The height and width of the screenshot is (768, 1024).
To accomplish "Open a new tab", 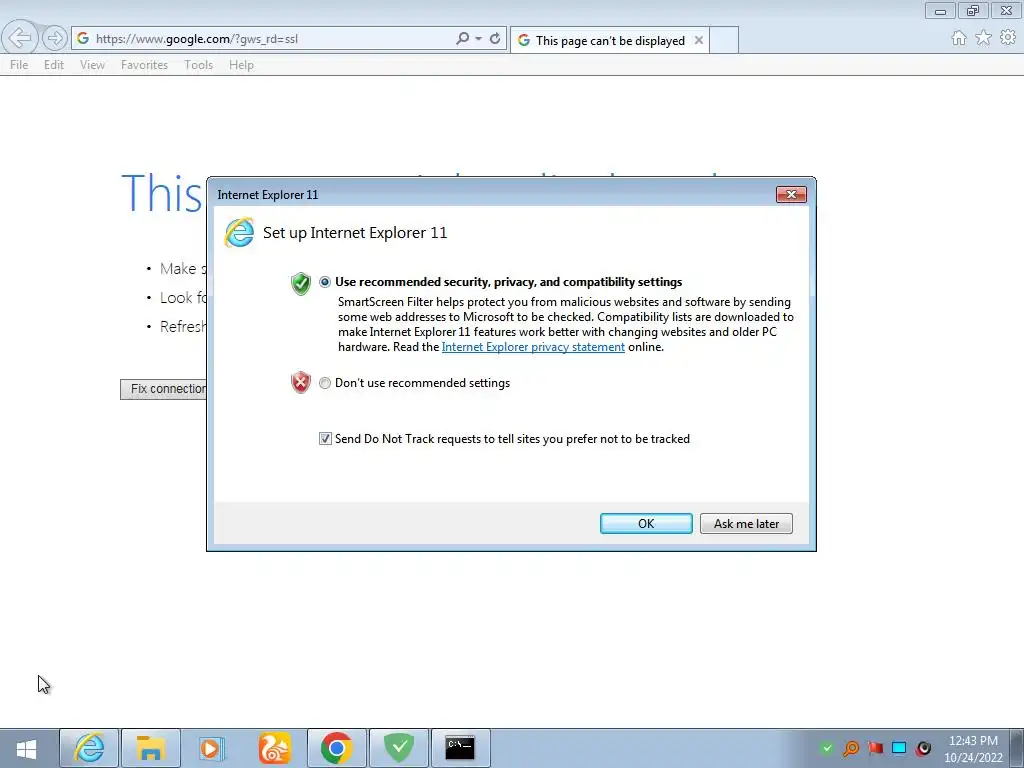I will 724,40.
